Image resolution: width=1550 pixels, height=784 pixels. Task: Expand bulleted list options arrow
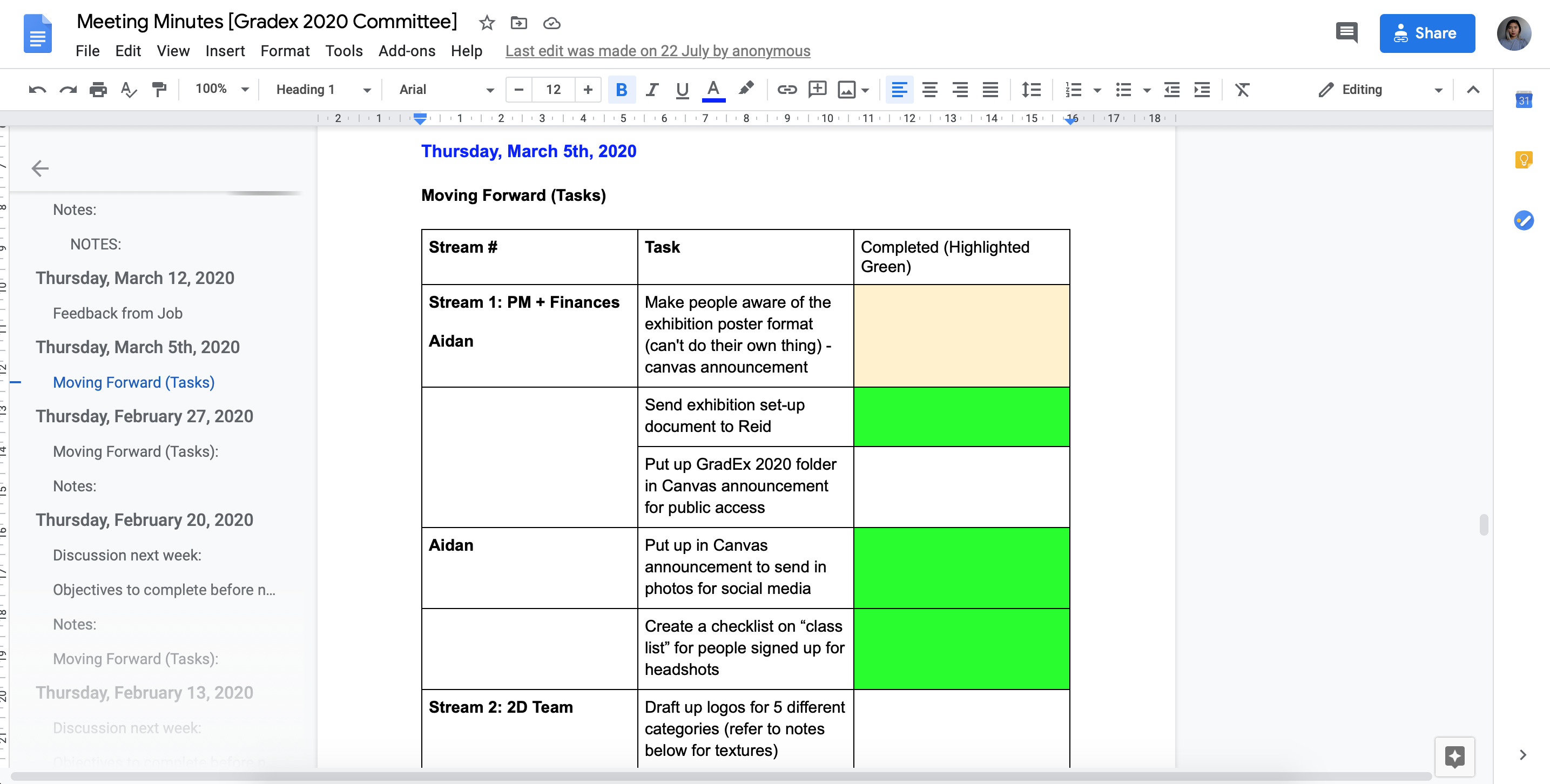point(1147,90)
